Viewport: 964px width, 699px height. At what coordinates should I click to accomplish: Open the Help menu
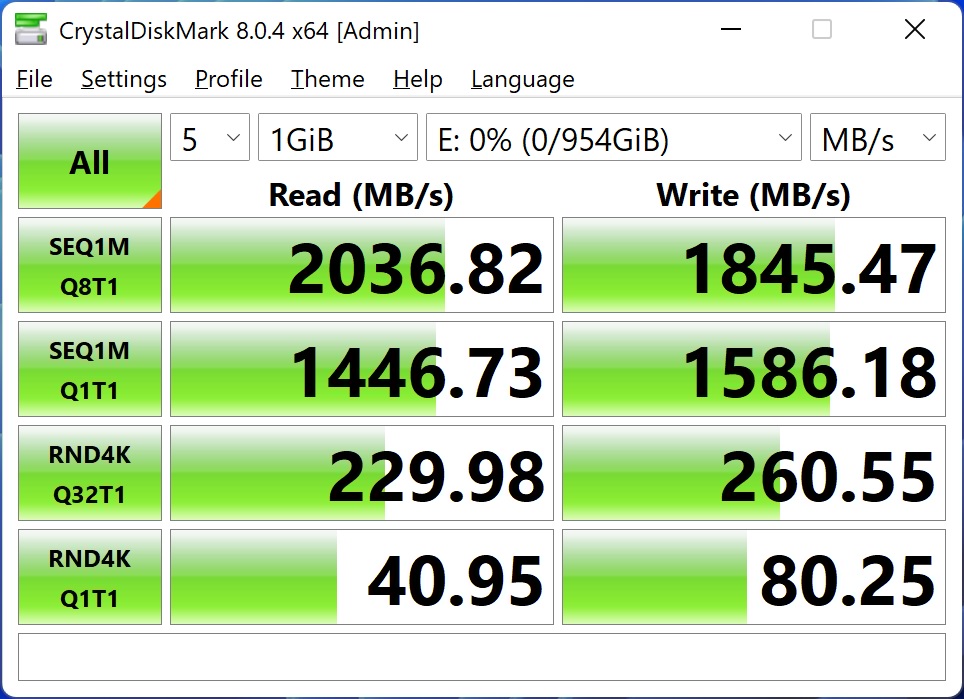pyautogui.click(x=418, y=79)
